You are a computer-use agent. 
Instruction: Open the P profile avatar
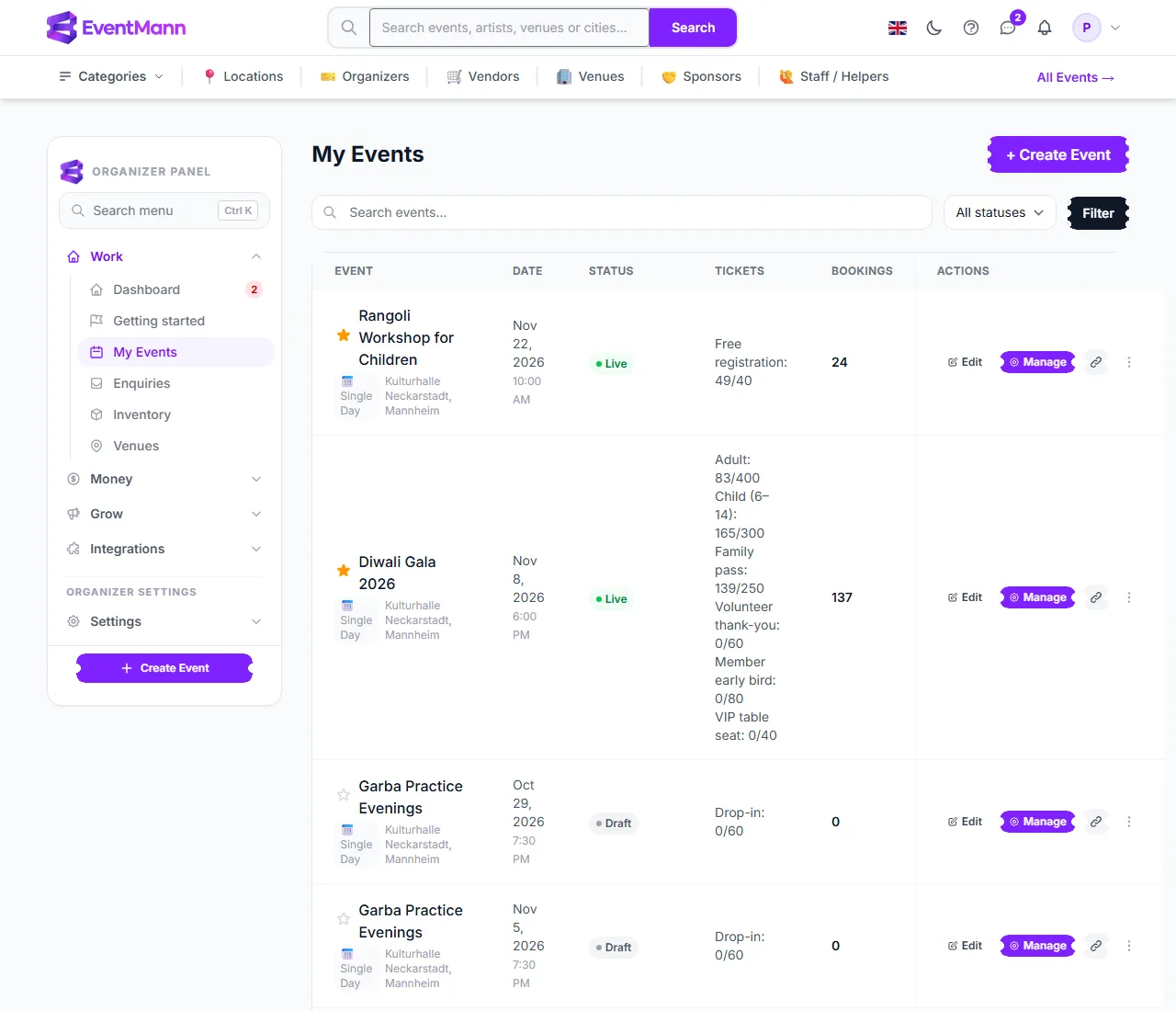(1087, 28)
